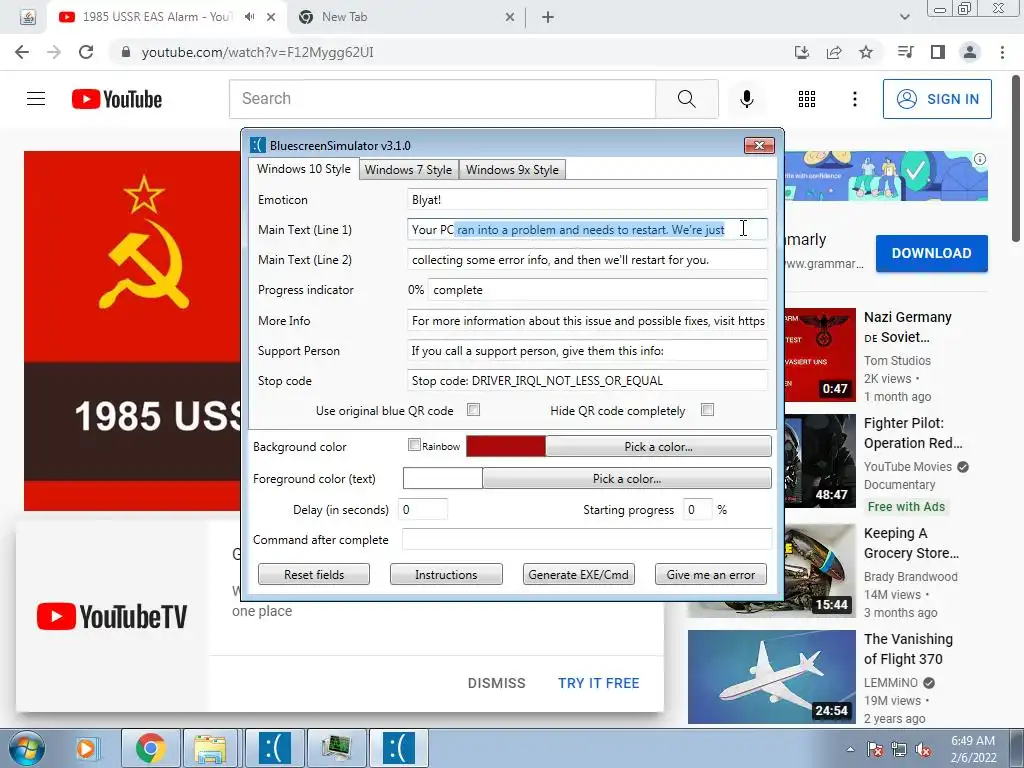Click the Chrome address bar URL
The height and width of the screenshot is (768, 1024).
click(x=257, y=52)
